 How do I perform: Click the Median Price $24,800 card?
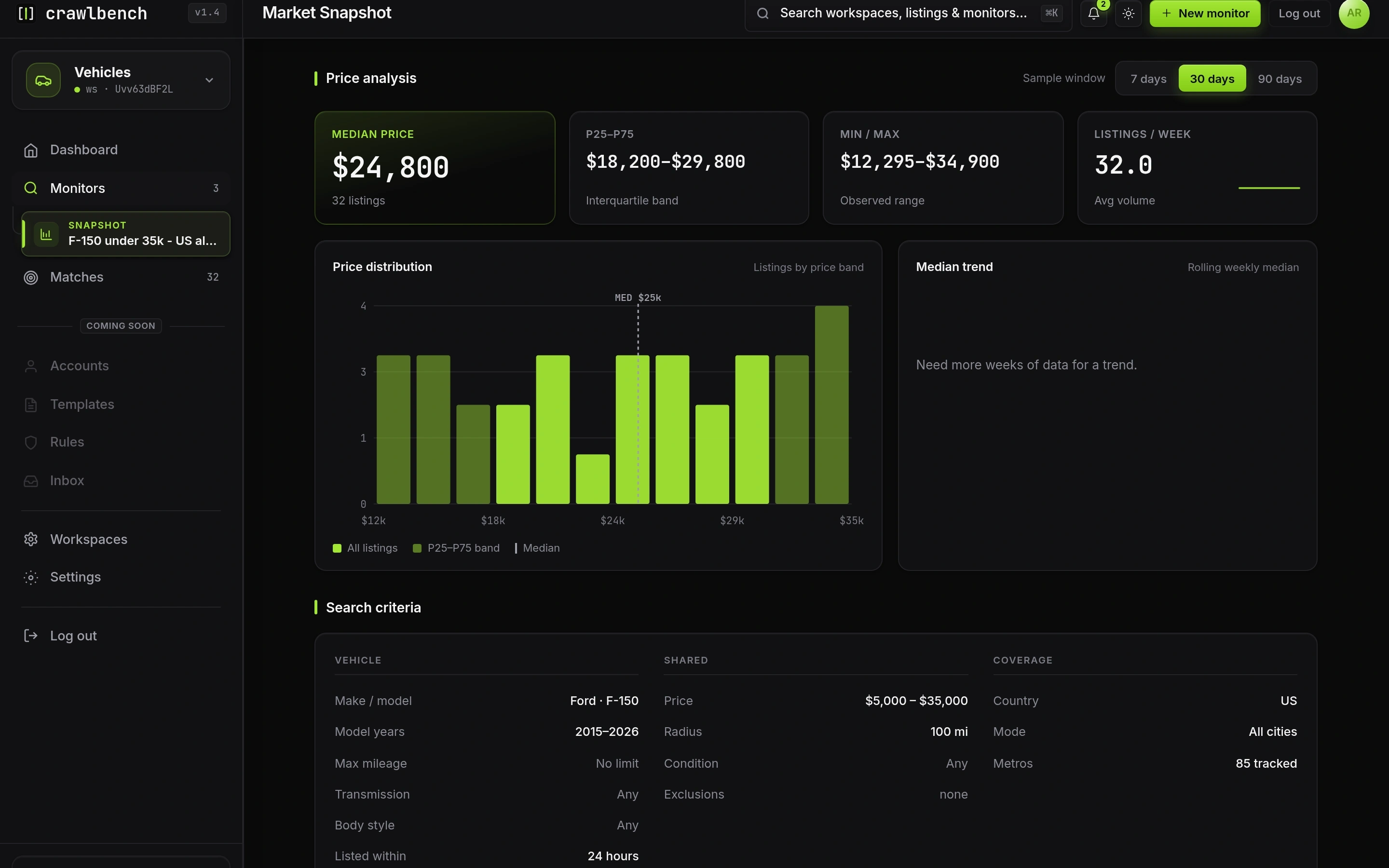point(435,168)
